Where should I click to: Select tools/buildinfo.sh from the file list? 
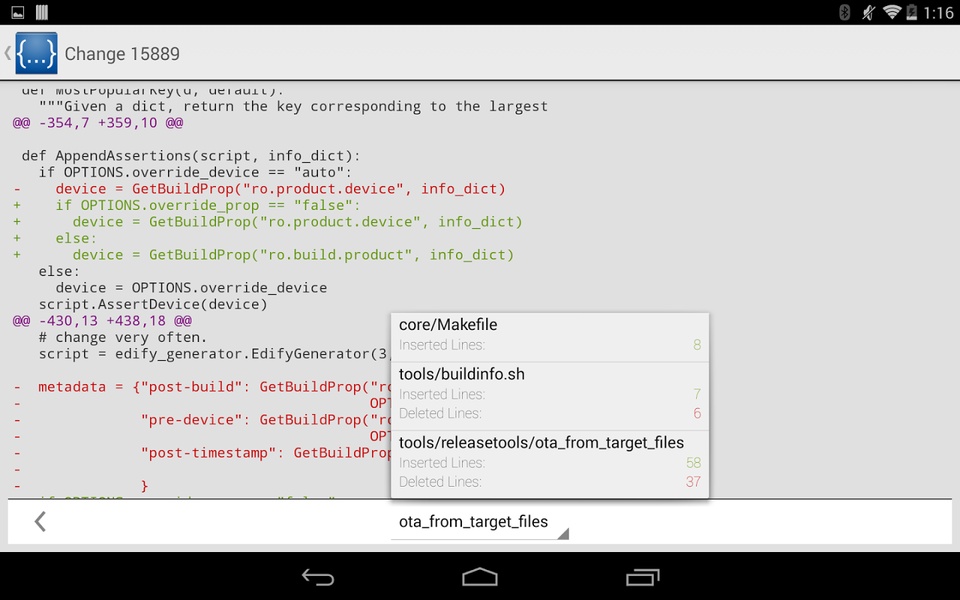(x=550, y=396)
